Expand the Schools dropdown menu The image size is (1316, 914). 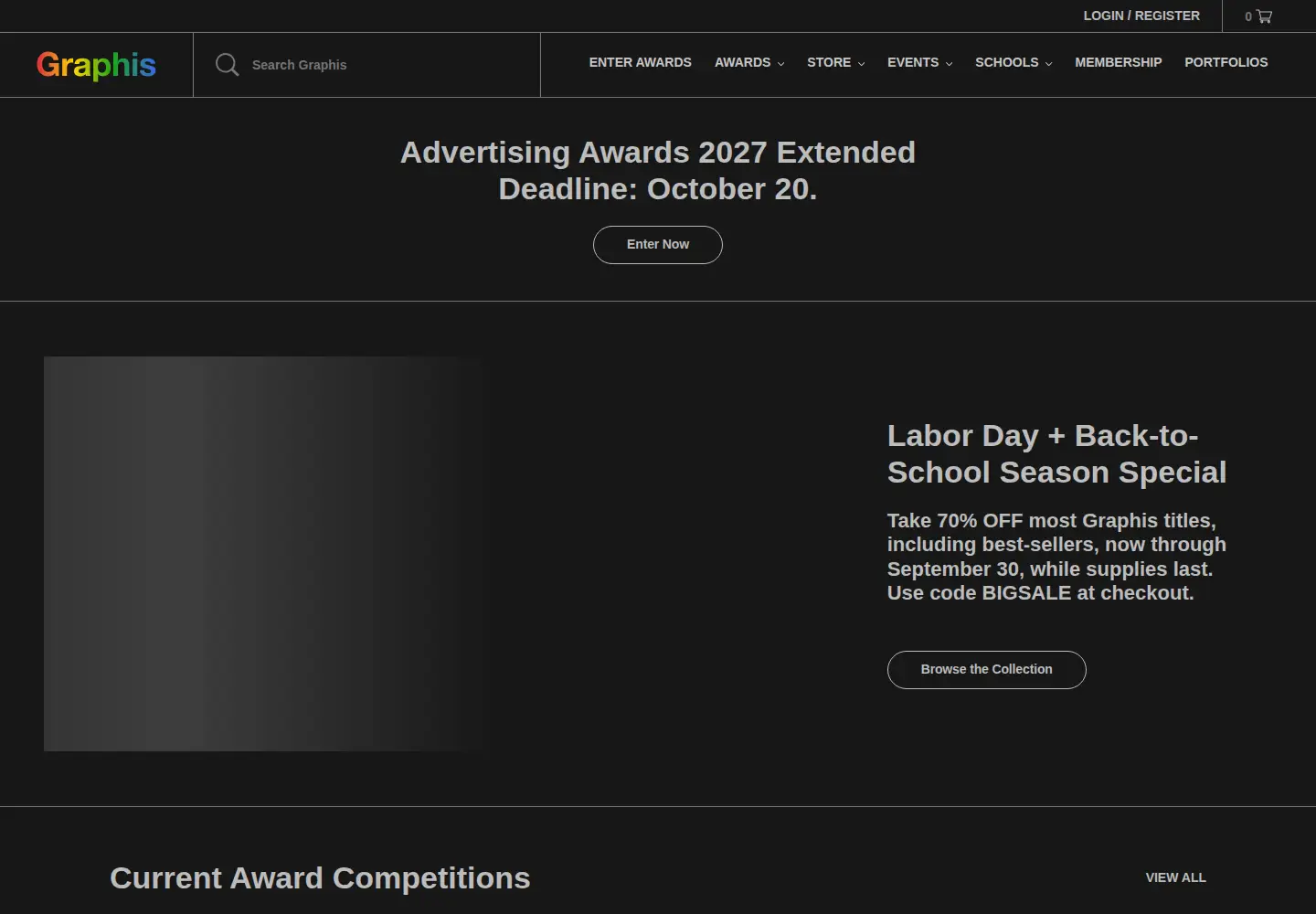(x=1014, y=62)
